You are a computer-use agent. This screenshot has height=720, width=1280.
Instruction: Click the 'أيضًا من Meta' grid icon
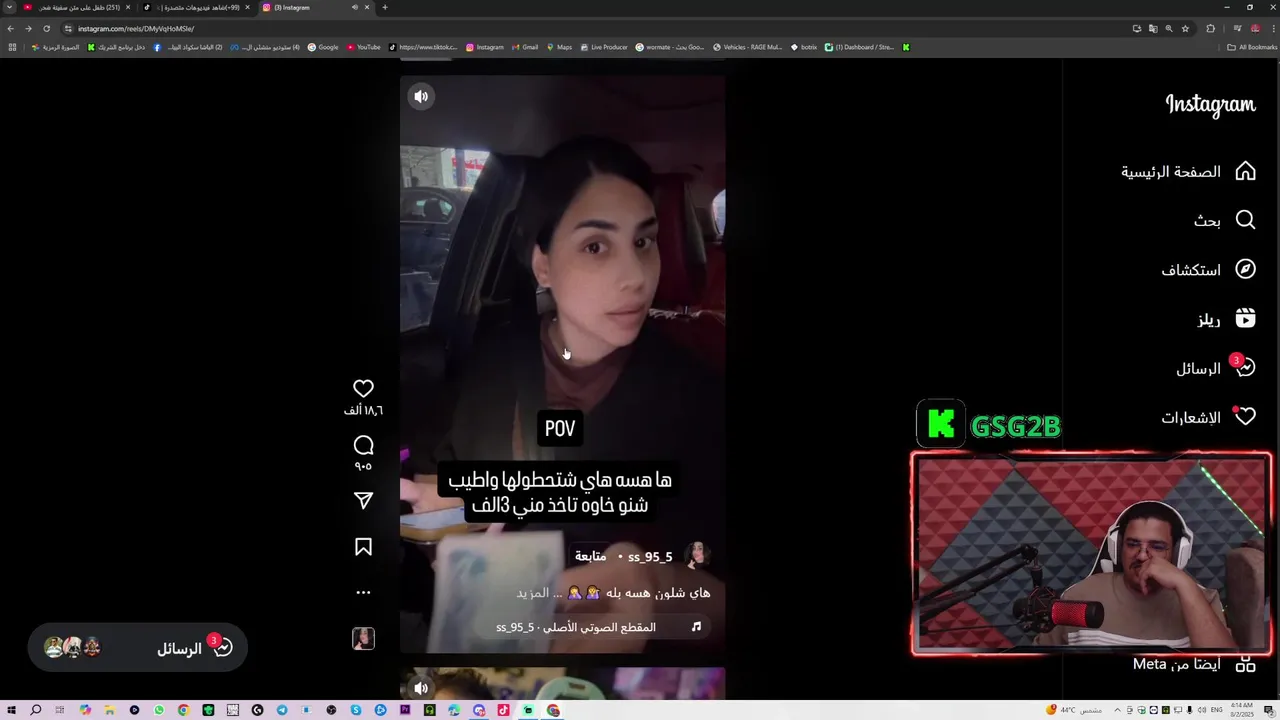click(x=1245, y=664)
